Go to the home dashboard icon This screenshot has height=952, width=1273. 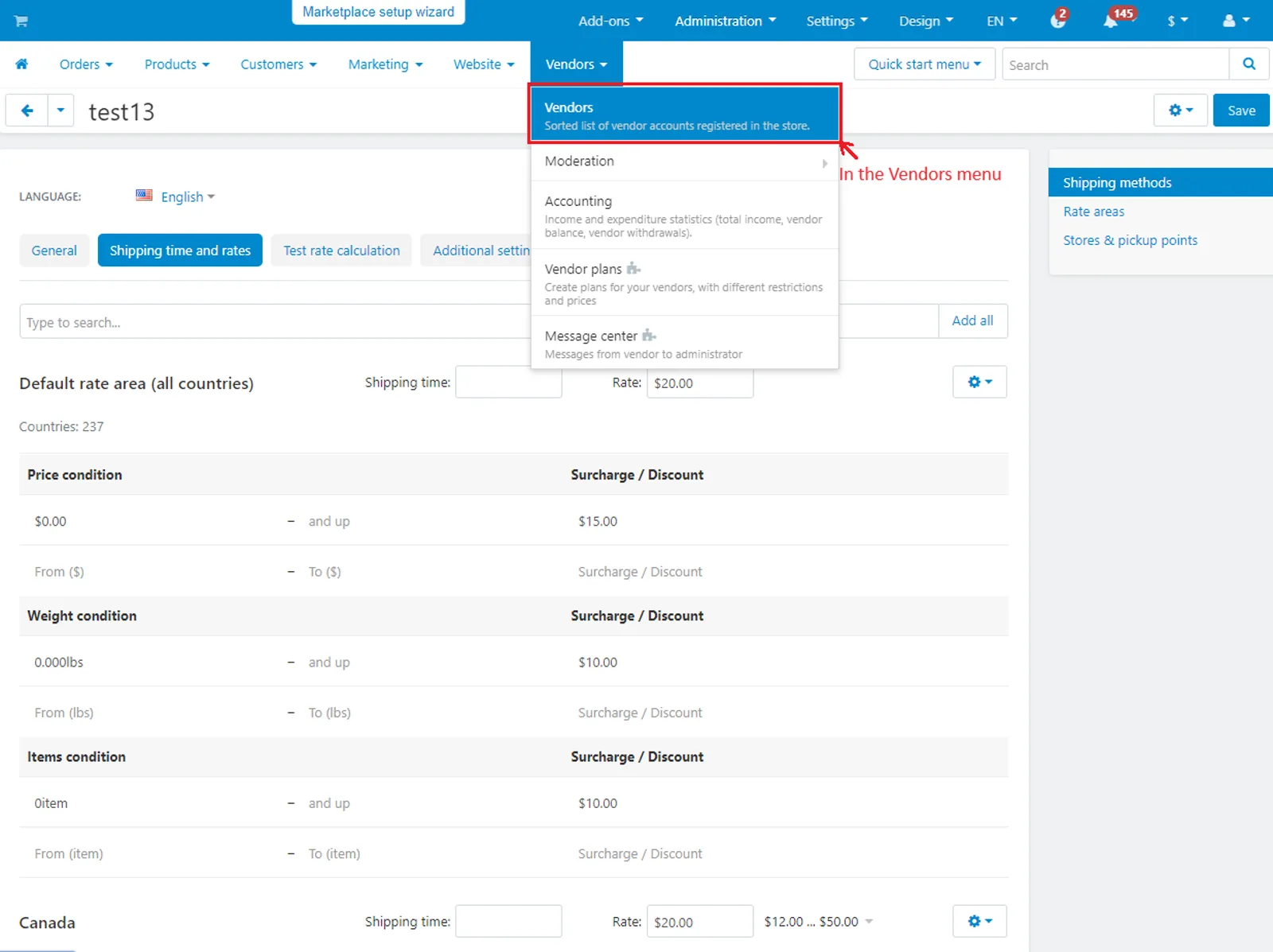21,64
